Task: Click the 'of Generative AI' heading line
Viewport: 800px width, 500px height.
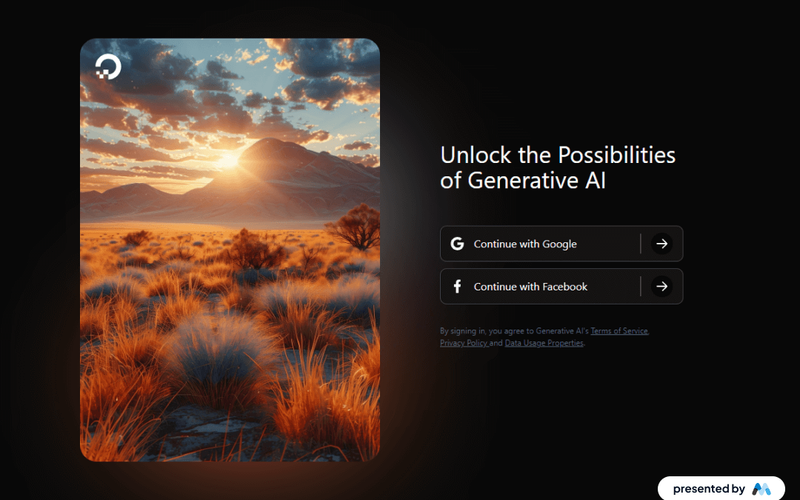Action: coord(523,181)
